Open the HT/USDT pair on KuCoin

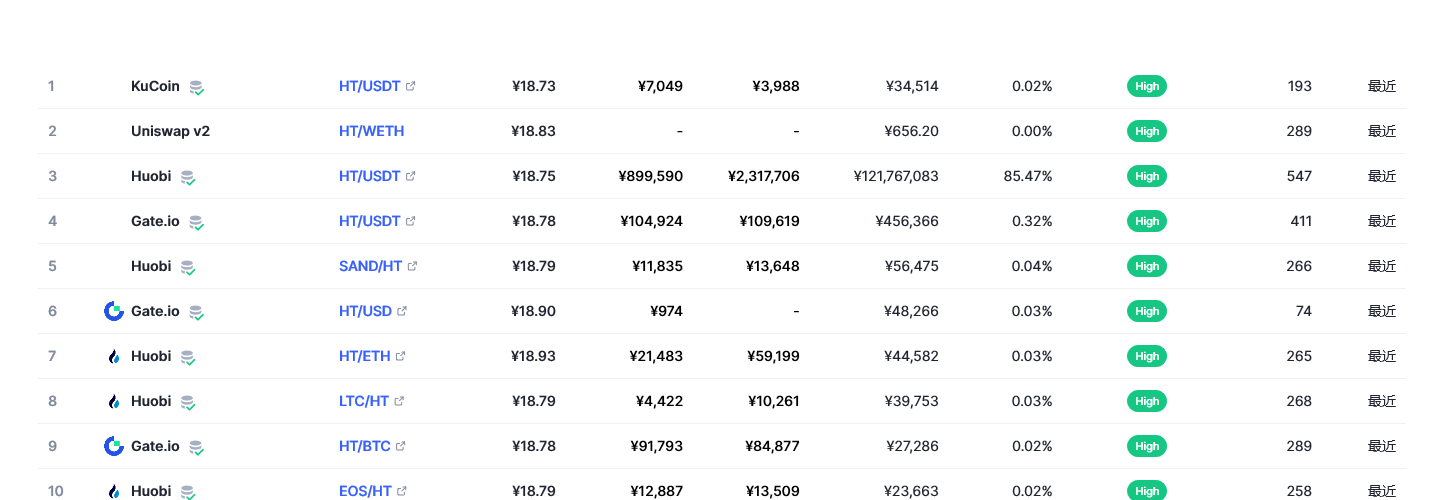point(369,86)
